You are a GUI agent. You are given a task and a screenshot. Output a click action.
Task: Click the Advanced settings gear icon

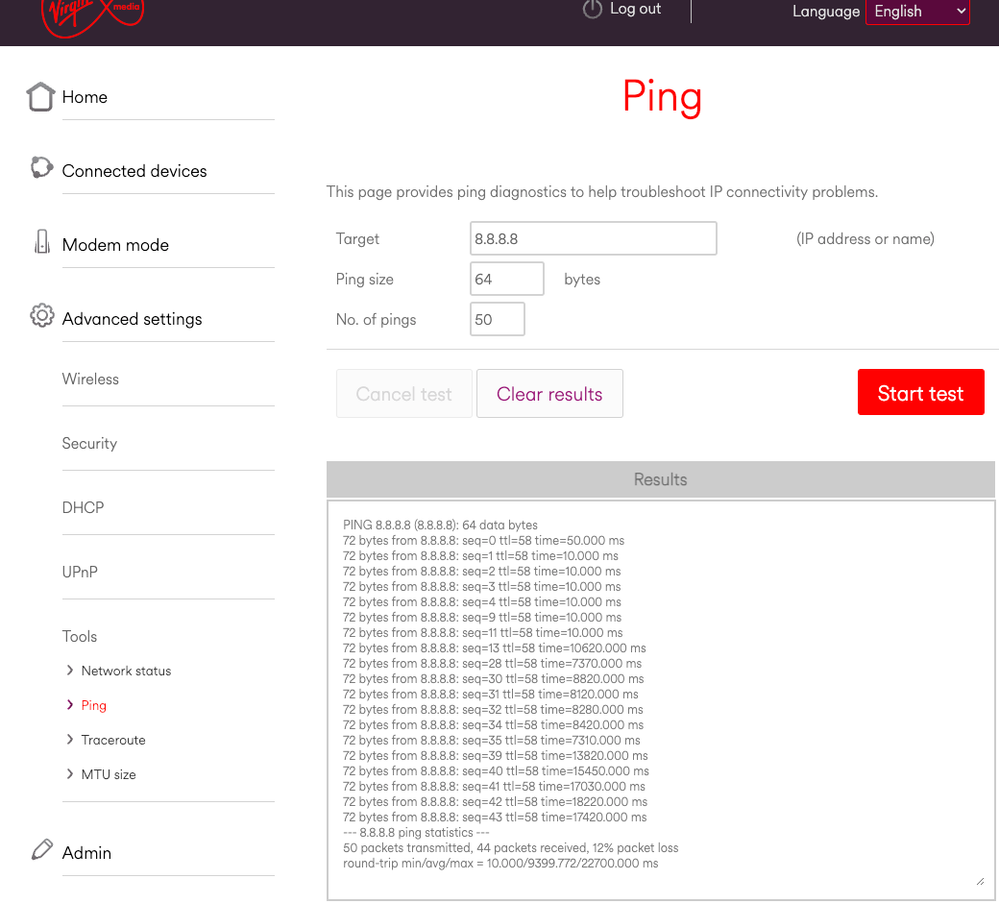pyautogui.click(x=42, y=315)
